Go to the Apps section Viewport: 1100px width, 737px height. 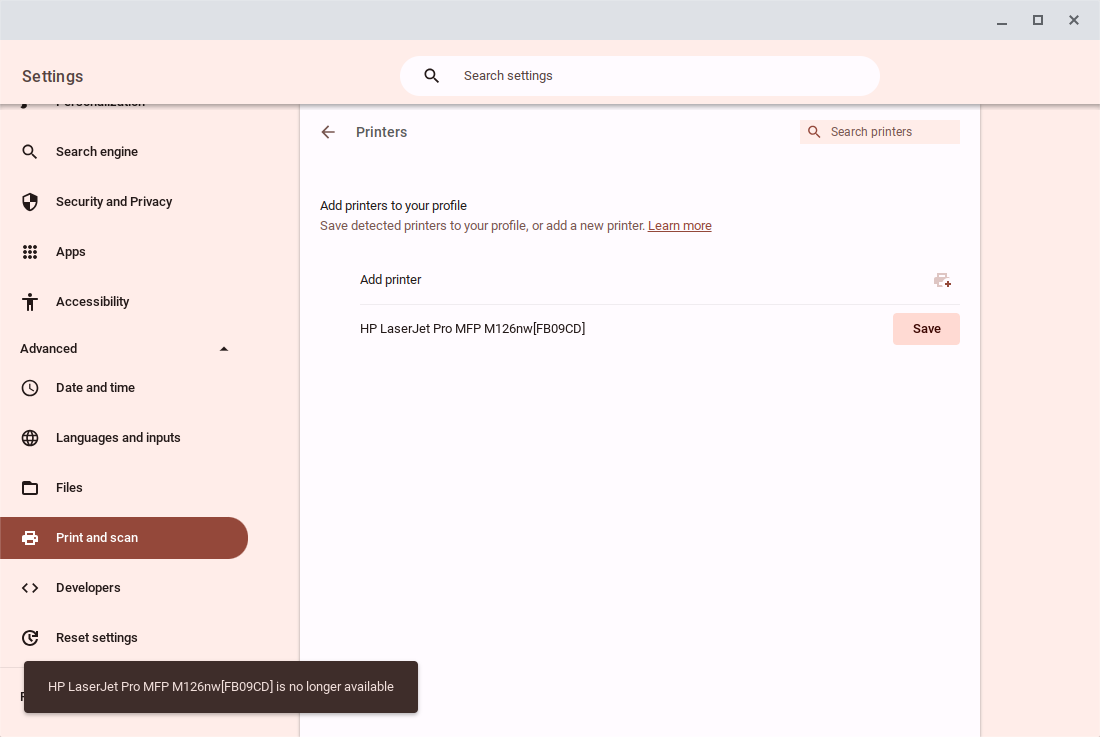pos(124,252)
